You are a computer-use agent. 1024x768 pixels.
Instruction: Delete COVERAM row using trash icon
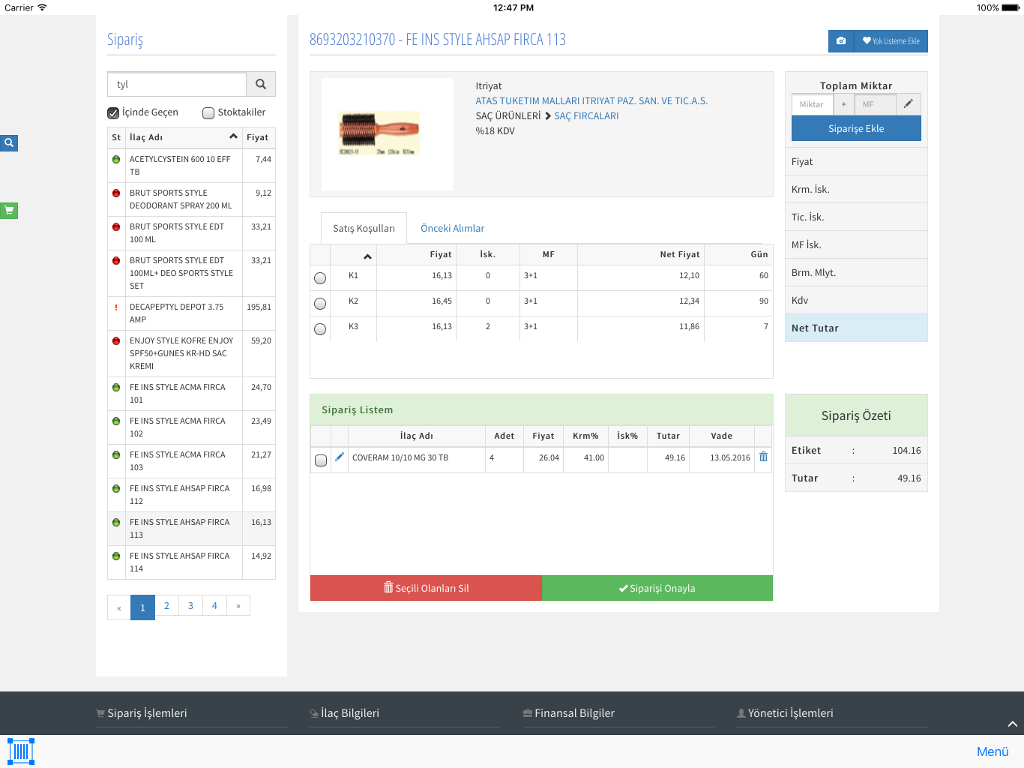click(763, 457)
